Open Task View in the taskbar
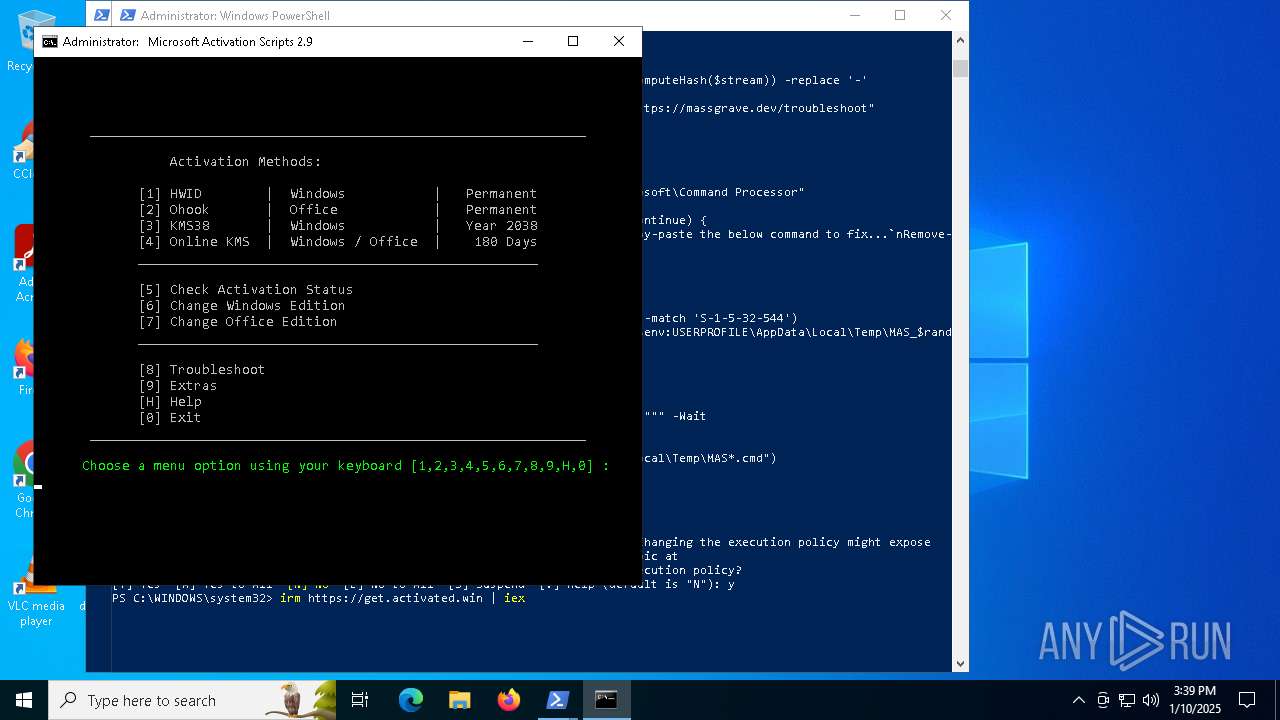The height and width of the screenshot is (720, 1280). click(x=360, y=700)
